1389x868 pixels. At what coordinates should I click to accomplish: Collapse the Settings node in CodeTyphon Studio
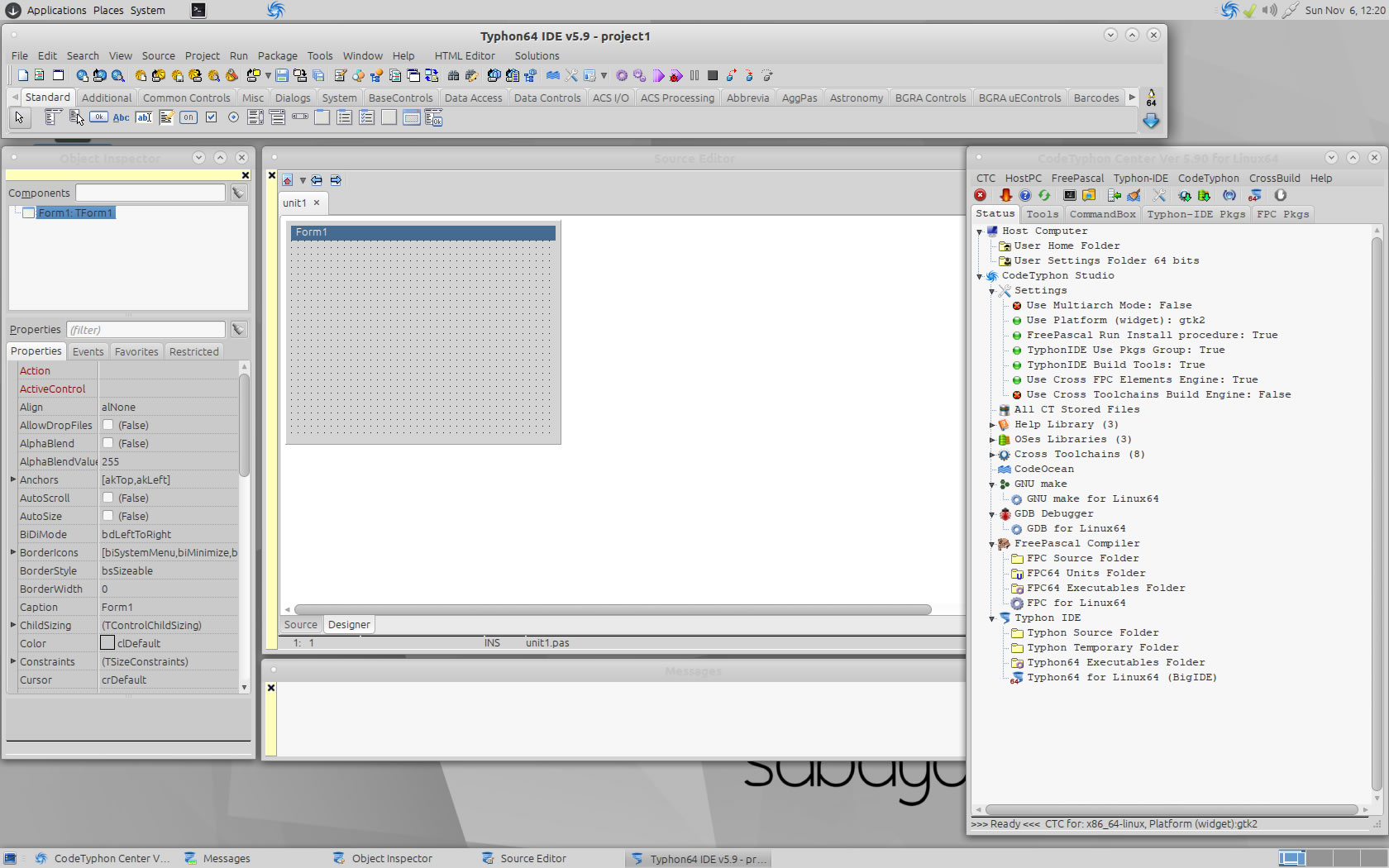click(992, 291)
